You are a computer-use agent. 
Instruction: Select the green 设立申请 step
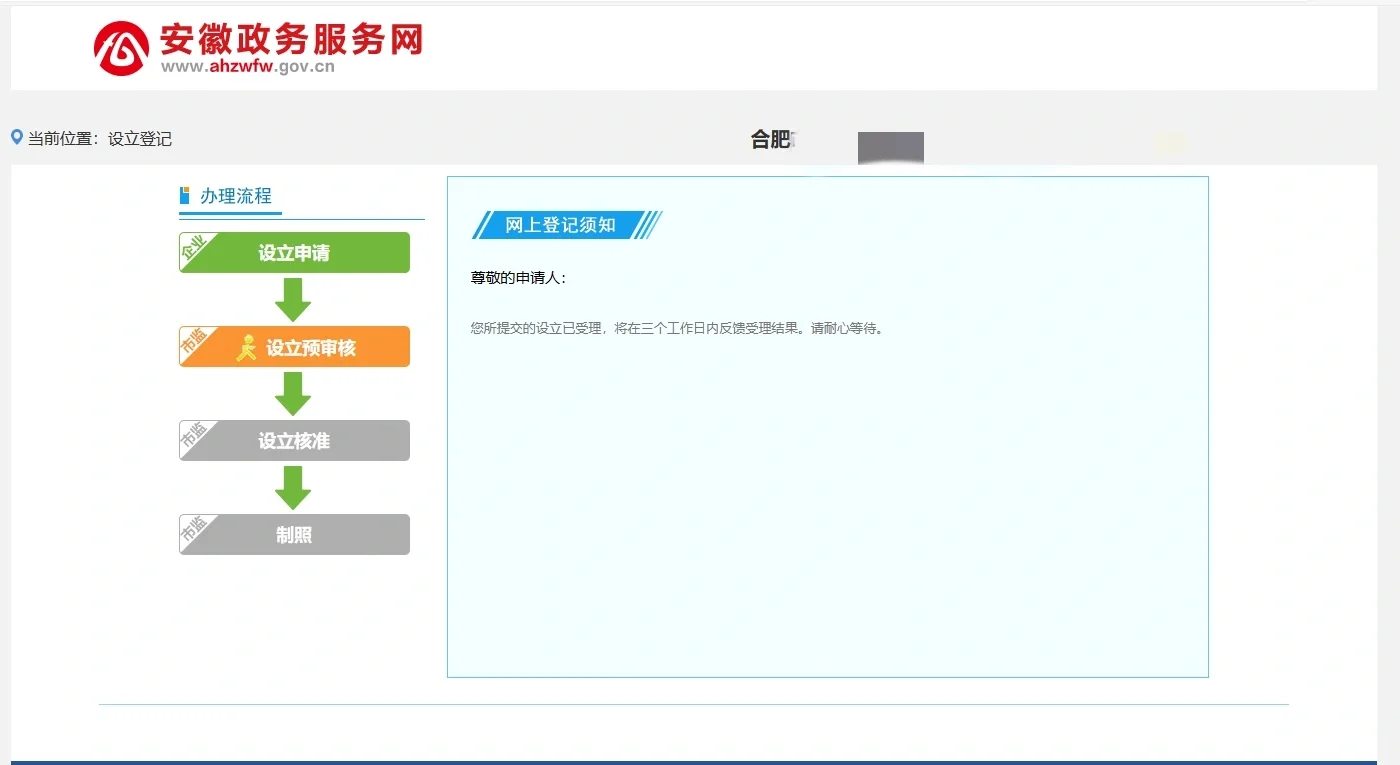[294, 253]
